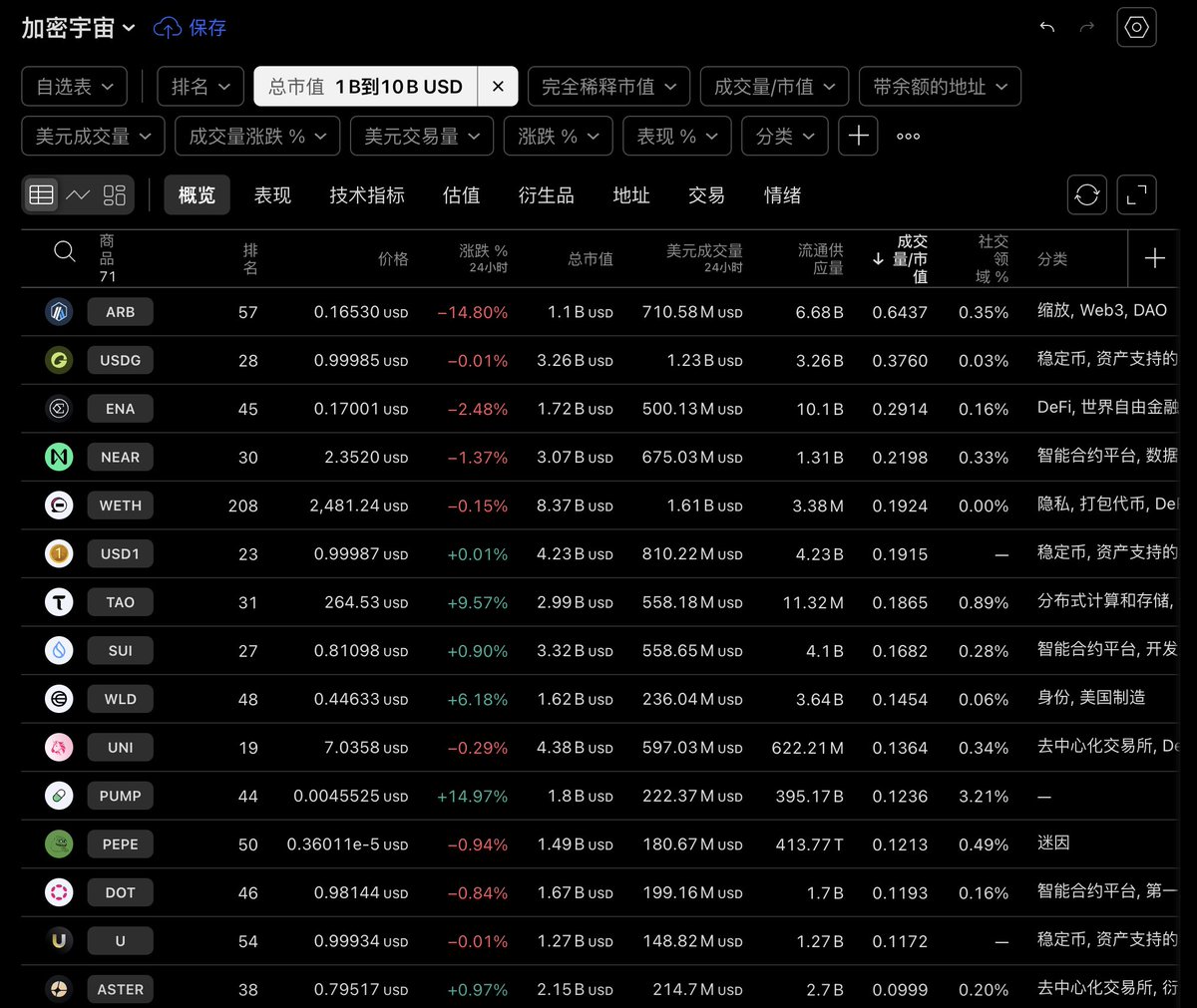
Task: Click the SUI coin logo
Action: (x=60, y=650)
